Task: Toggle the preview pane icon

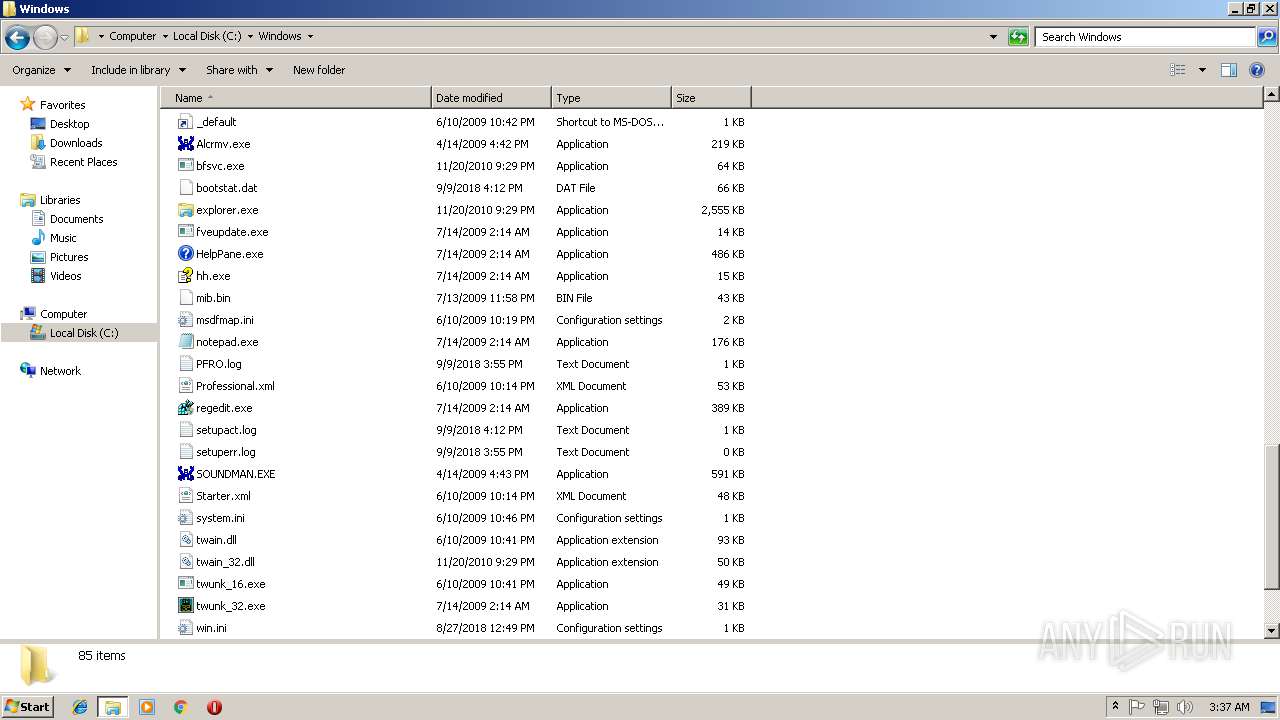Action: point(1229,70)
